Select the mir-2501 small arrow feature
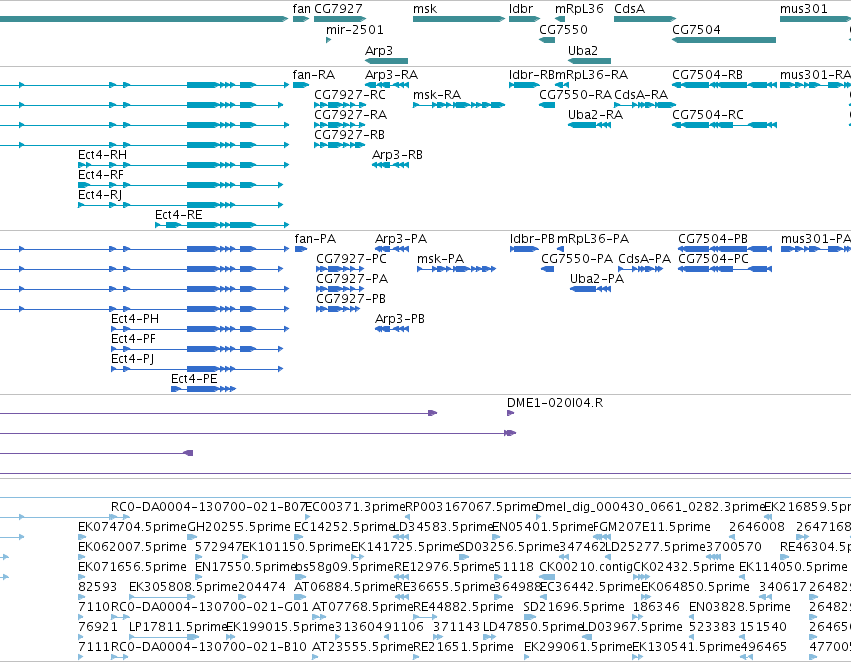Image resolution: width=851 pixels, height=662 pixels. [328, 40]
